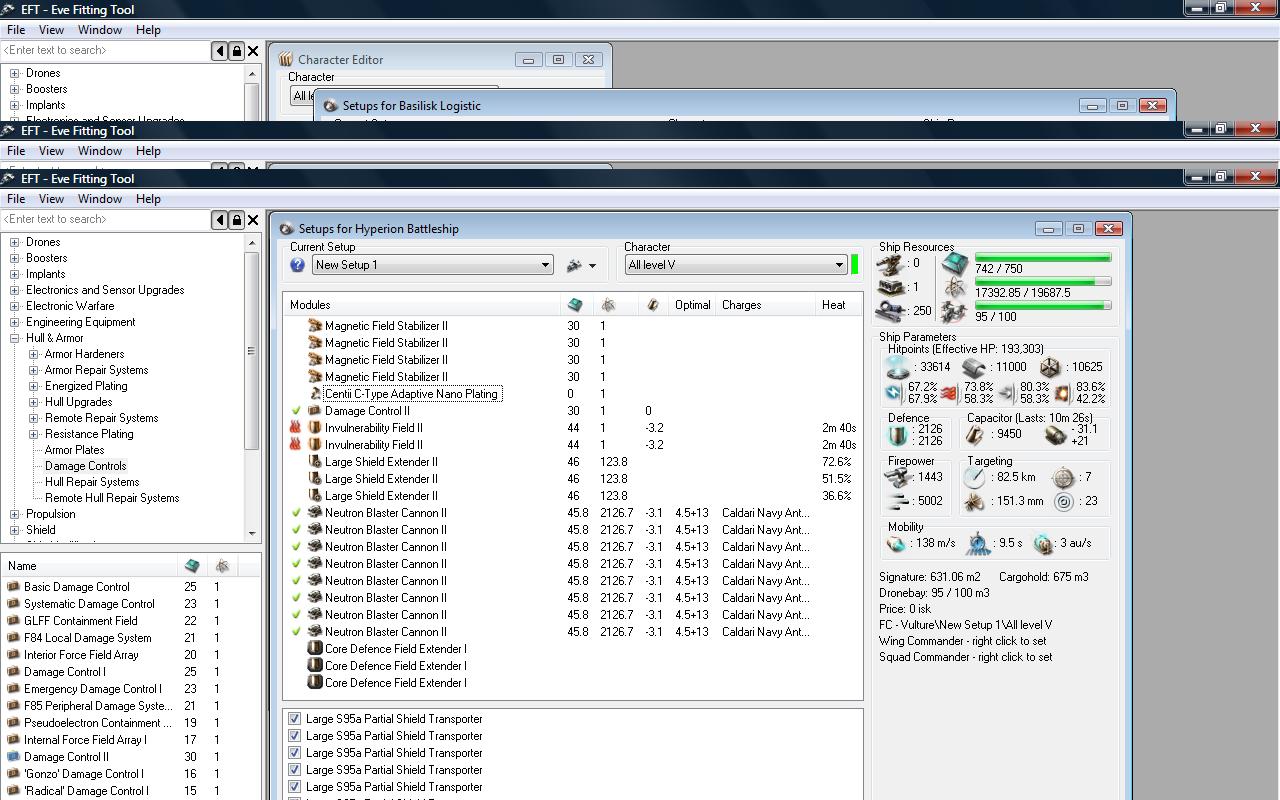Click the Defence shield icon showing 2126
This screenshot has height=800, width=1280.
pos(897,435)
